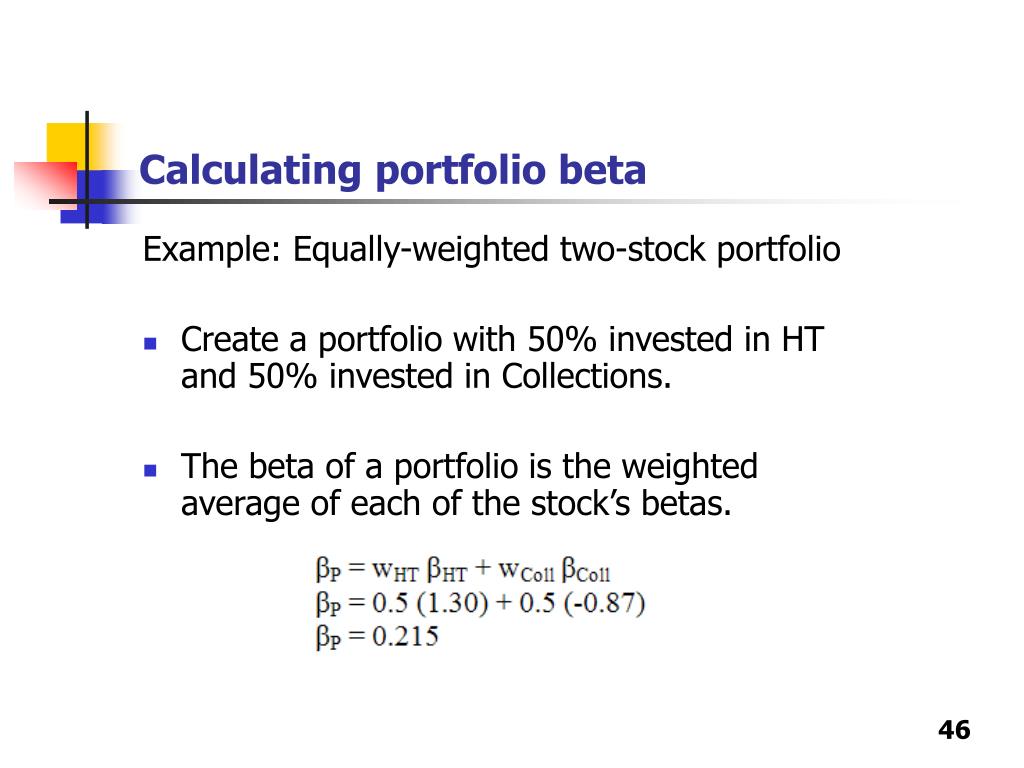This screenshot has height=768, width=1024.
Task: Click the result line βP = 0.215
Action: (377, 636)
